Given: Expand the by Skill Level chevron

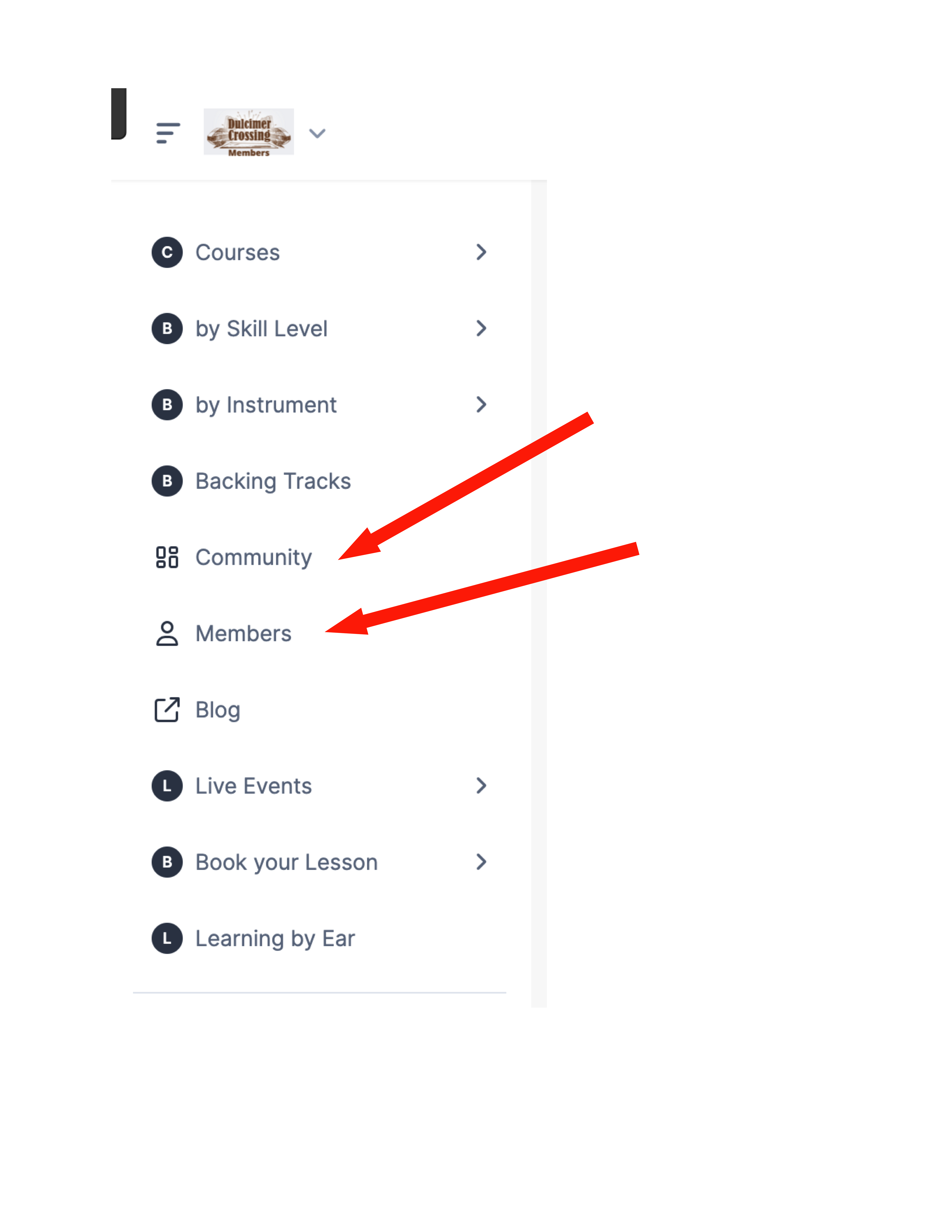Looking at the screenshot, I should click(x=481, y=328).
